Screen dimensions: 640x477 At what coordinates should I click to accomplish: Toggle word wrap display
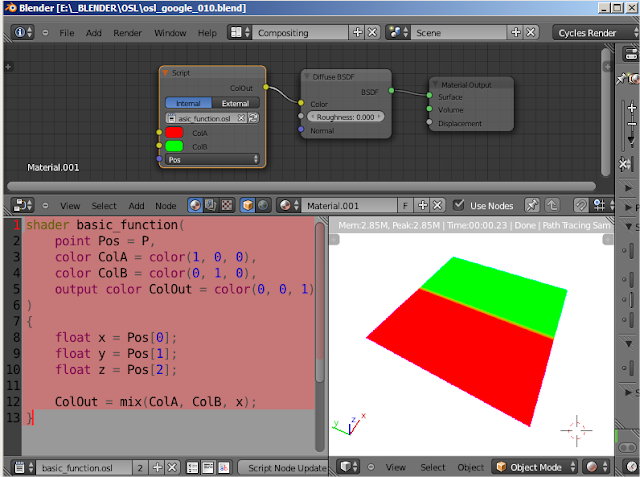[x=208, y=468]
